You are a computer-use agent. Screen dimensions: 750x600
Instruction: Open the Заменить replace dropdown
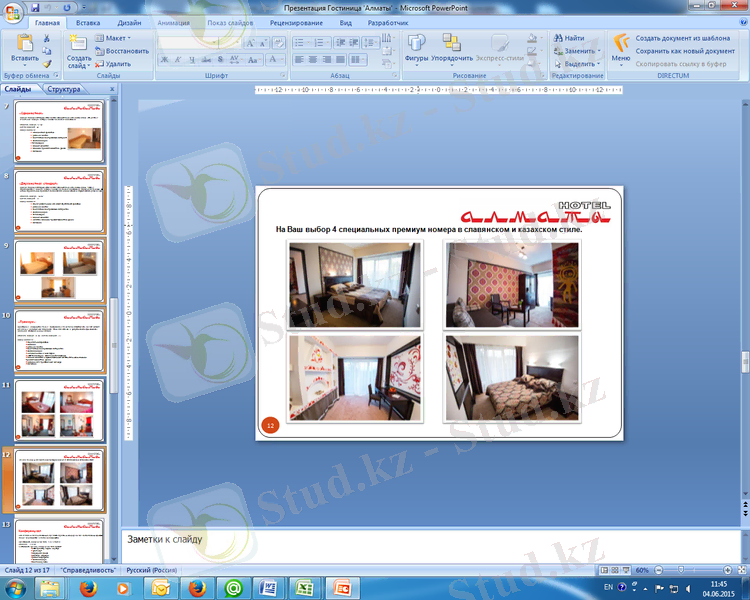pos(577,51)
